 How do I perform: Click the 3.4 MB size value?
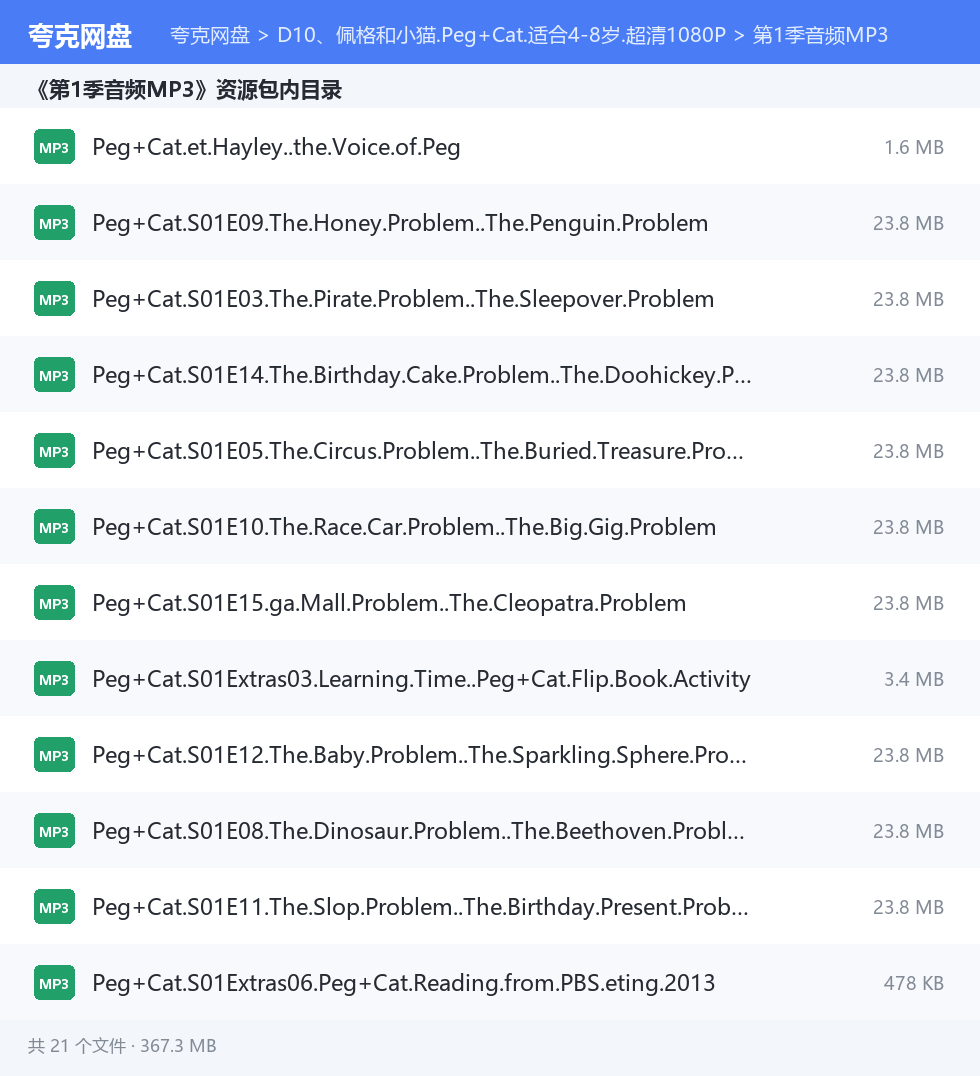click(913, 679)
